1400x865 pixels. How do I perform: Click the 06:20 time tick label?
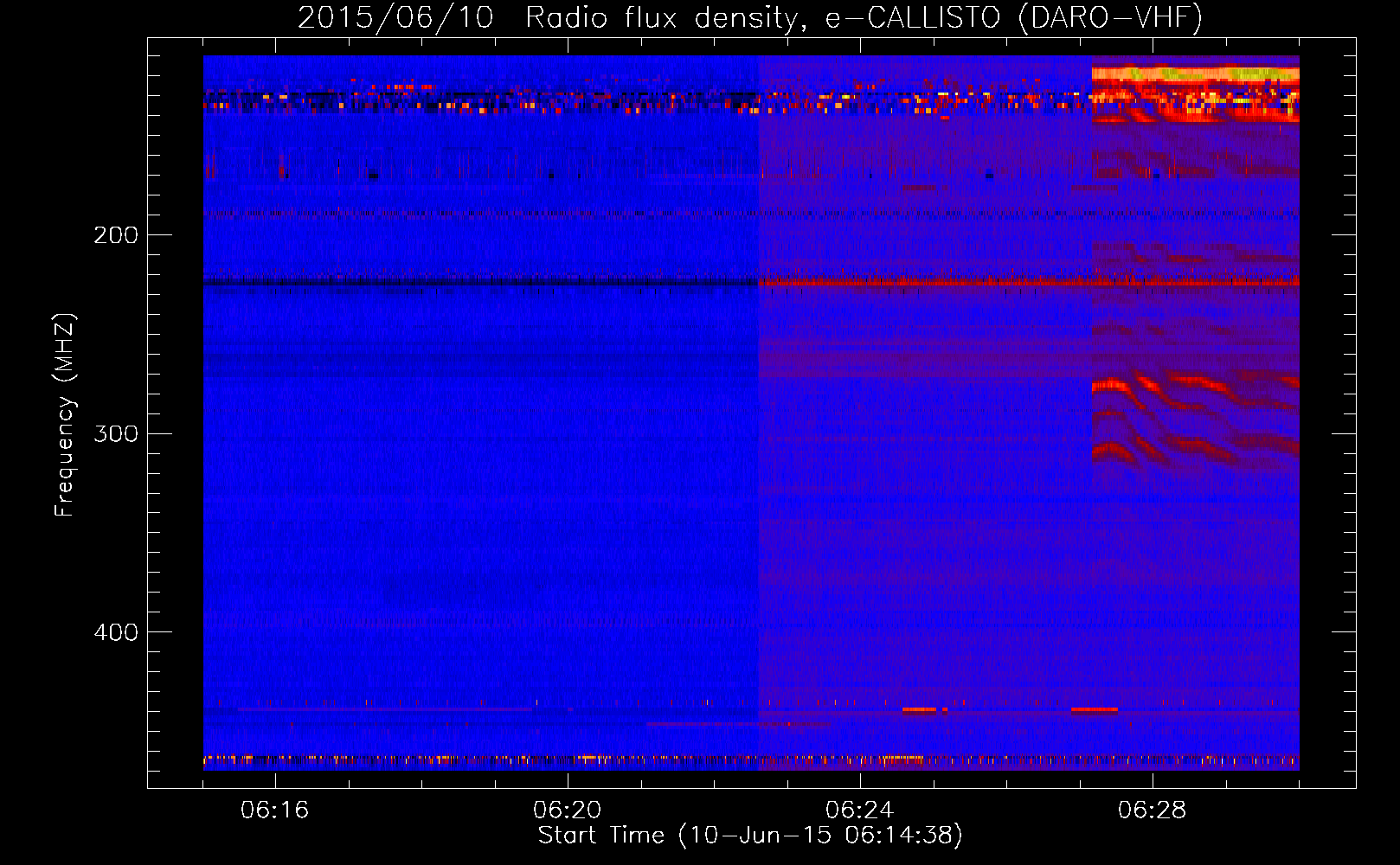[x=568, y=810]
